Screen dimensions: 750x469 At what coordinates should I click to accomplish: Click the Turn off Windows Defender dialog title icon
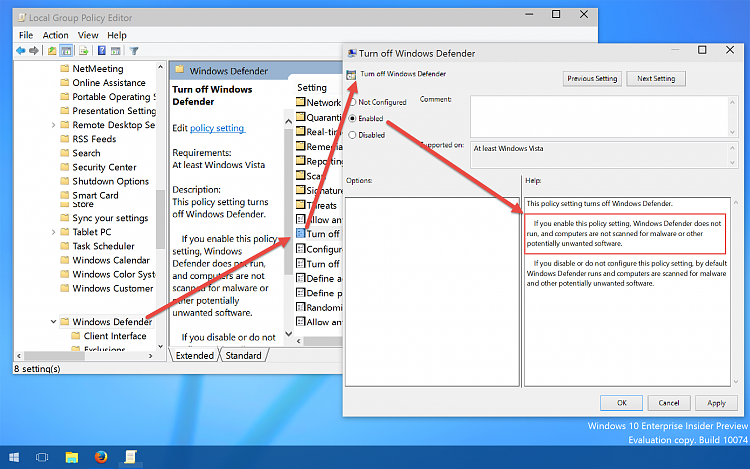tap(352, 53)
